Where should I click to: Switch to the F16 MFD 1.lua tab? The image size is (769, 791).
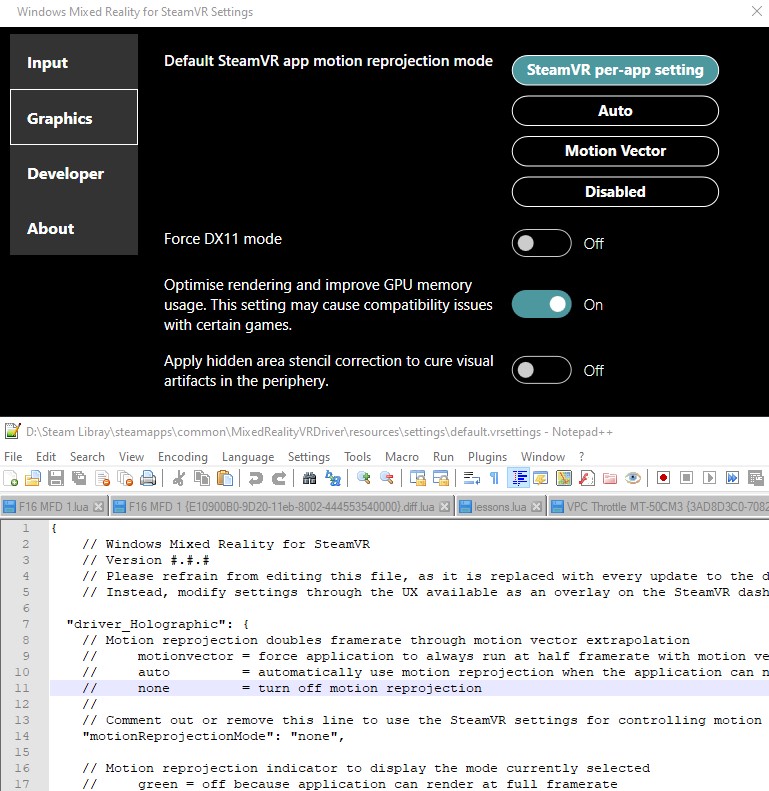(x=54, y=506)
